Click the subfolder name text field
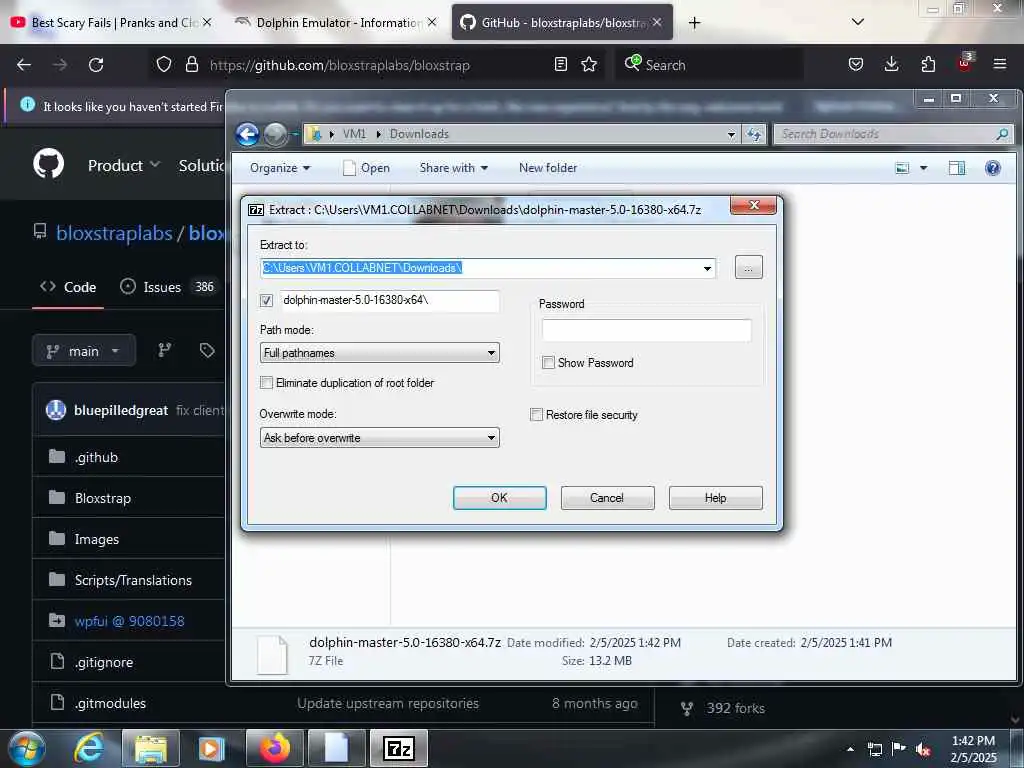This screenshot has width=1024, height=768. [x=390, y=301]
